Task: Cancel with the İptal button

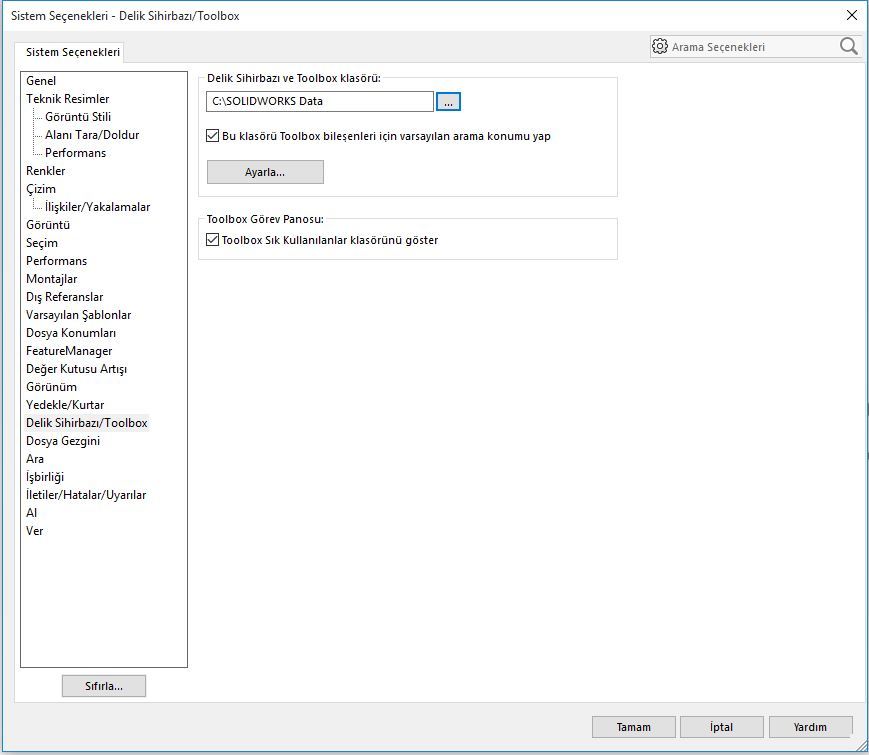Action: click(722, 727)
